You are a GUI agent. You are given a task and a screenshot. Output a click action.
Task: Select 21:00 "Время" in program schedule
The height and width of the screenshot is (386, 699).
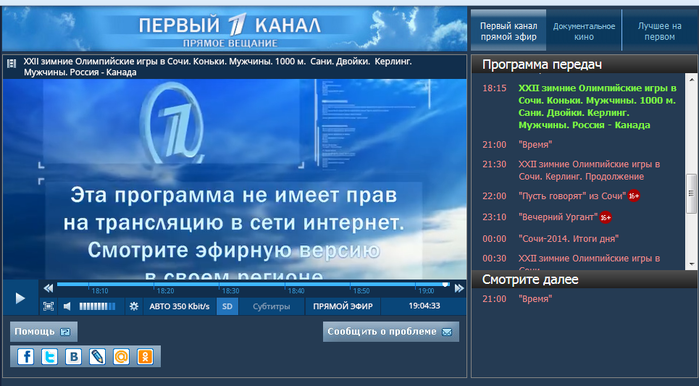(x=517, y=144)
